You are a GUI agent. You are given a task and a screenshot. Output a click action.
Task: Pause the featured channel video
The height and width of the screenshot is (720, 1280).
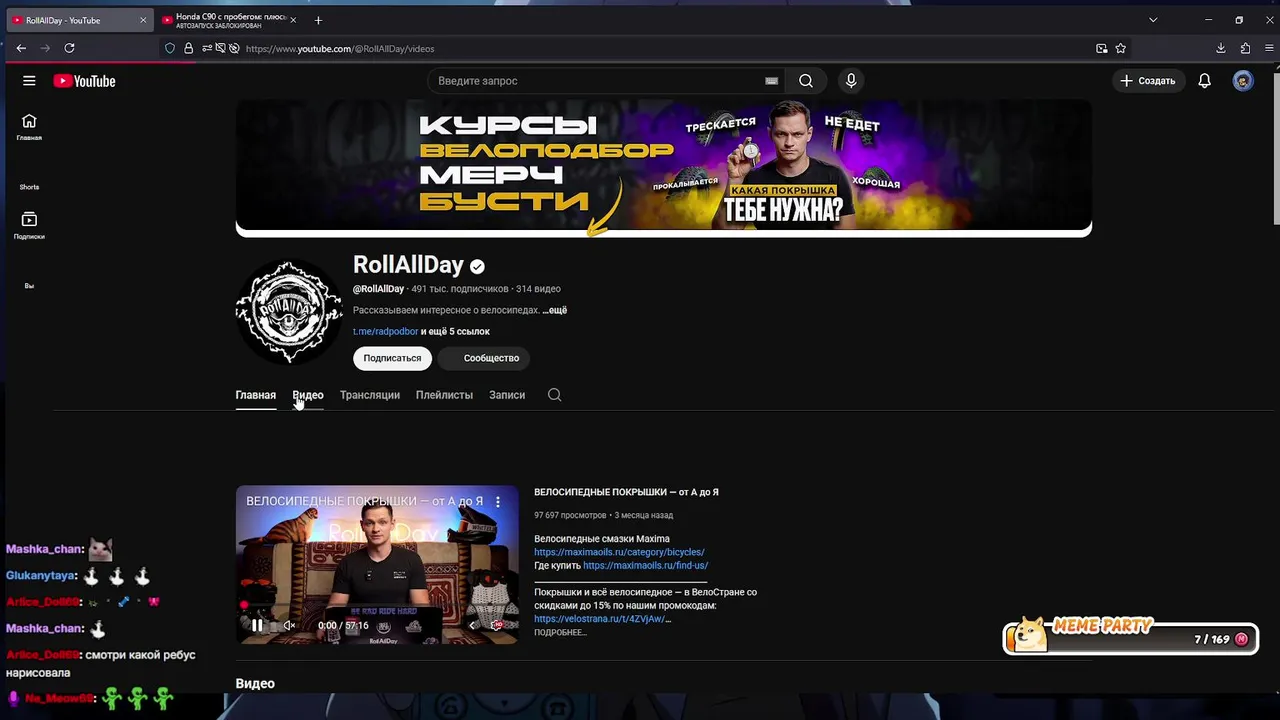coord(257,626)
